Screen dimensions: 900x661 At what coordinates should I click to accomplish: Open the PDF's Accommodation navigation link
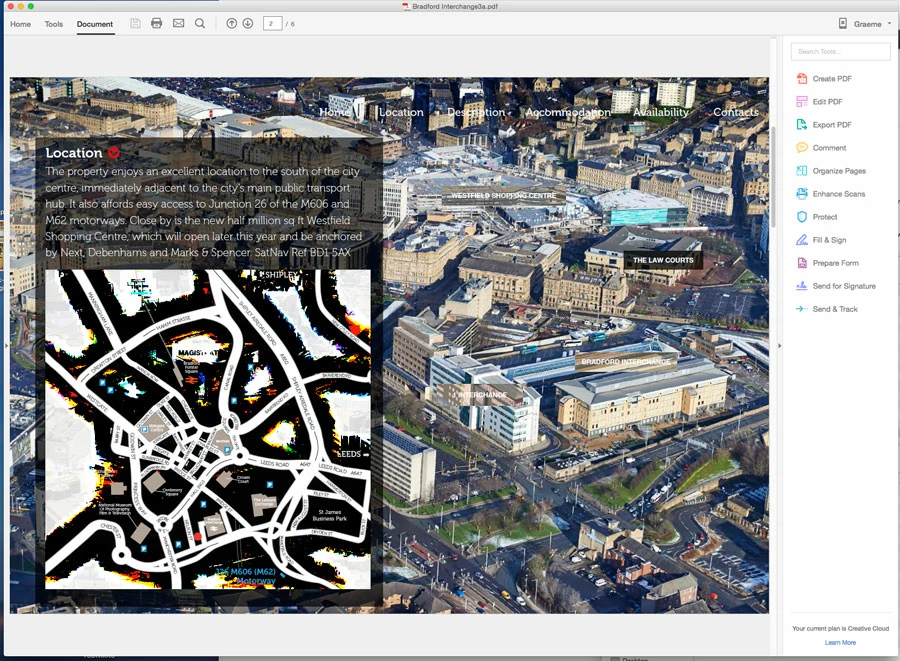coord(568,112)
